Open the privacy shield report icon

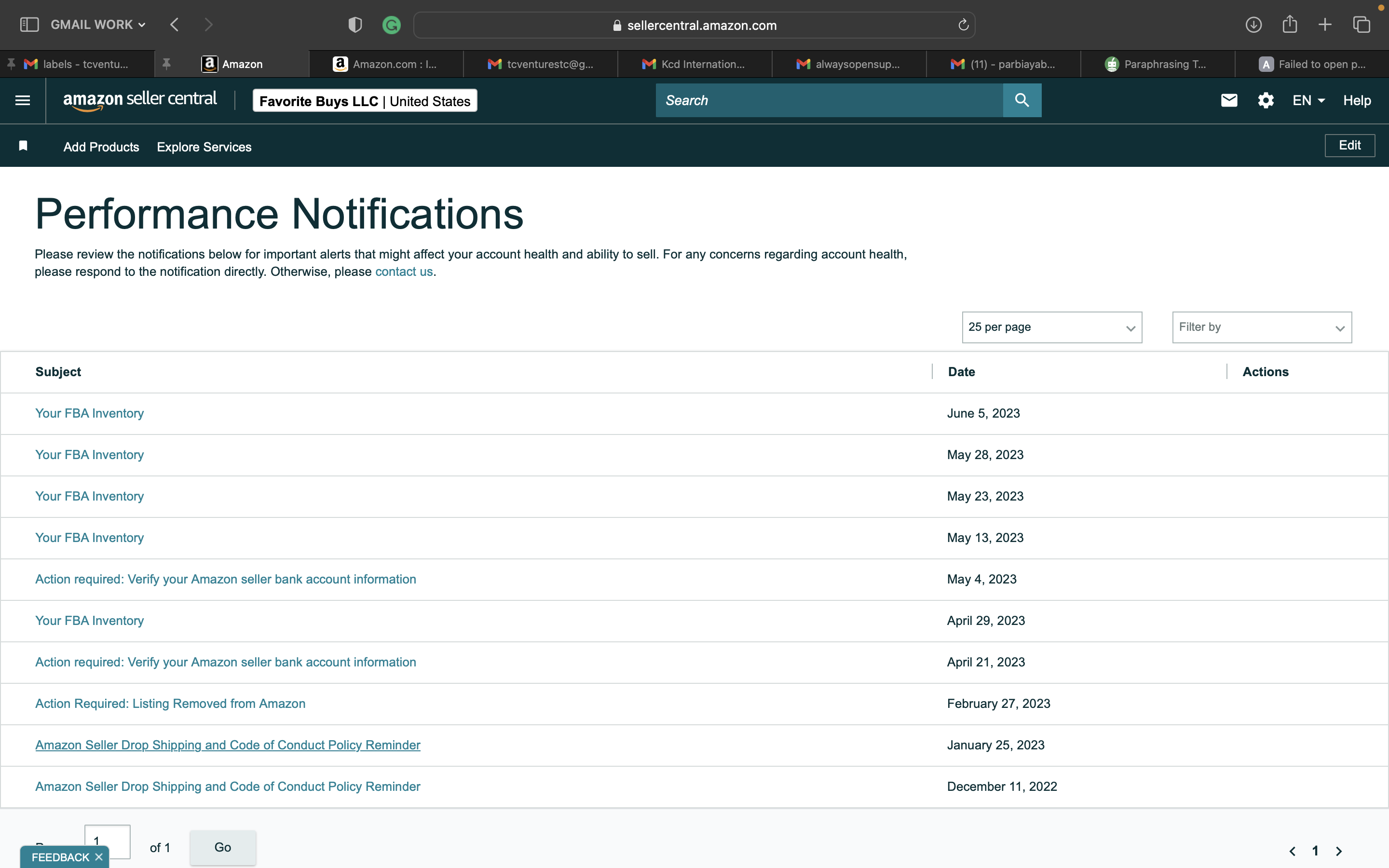[355, 25]
